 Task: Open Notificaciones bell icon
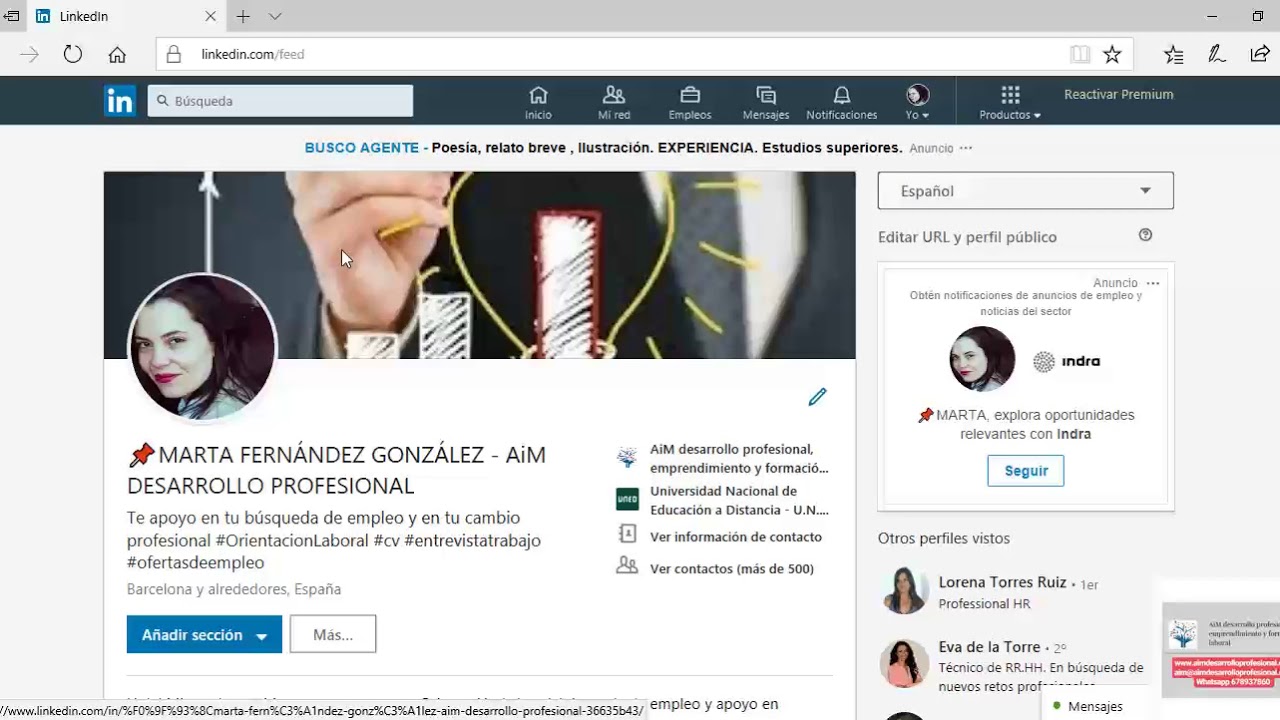(x=842, y=102)
